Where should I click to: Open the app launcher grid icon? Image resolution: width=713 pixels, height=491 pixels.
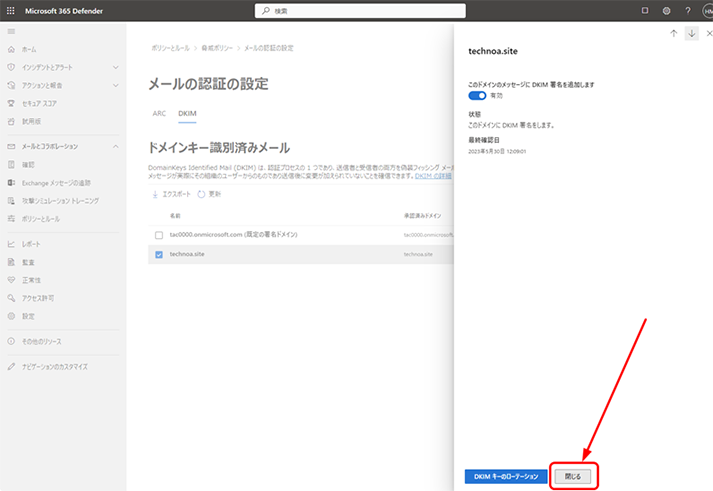10,10
